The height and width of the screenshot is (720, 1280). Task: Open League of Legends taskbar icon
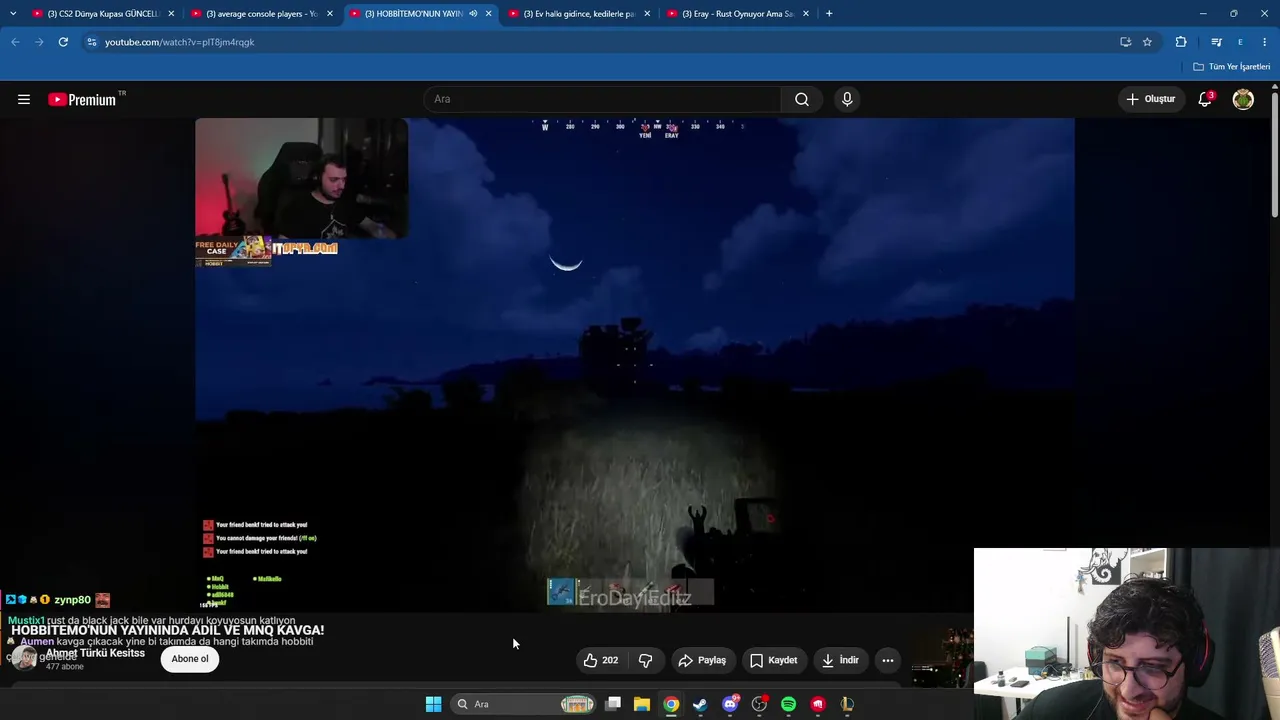[x=847, y=704]
